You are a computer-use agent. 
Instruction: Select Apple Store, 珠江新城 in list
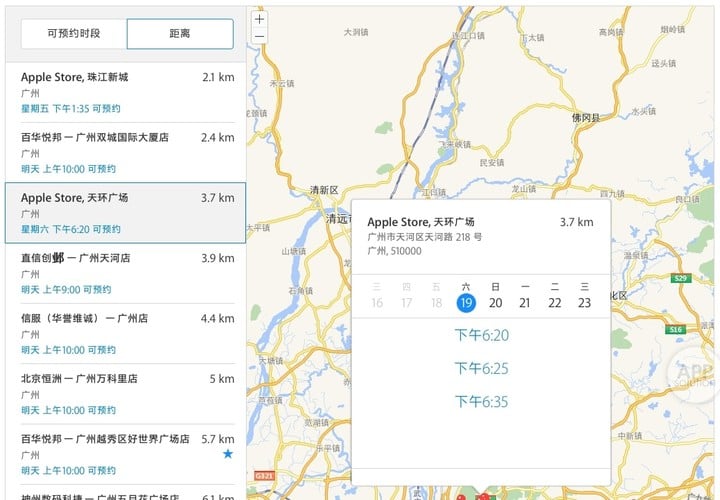pos(125,92)
